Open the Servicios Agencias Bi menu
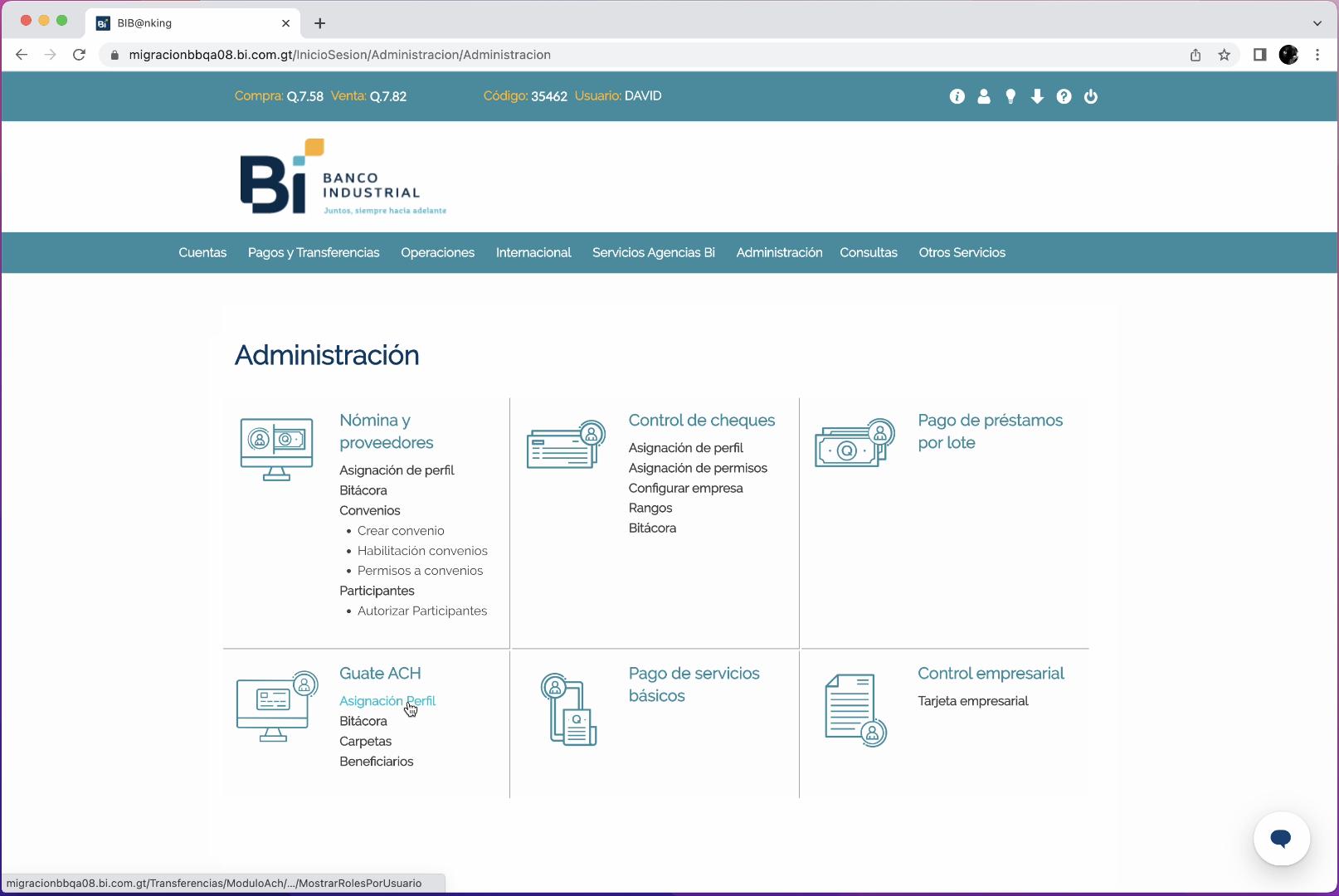Image resolution: width=1339 pixels, height=896 pixels. 654,253
